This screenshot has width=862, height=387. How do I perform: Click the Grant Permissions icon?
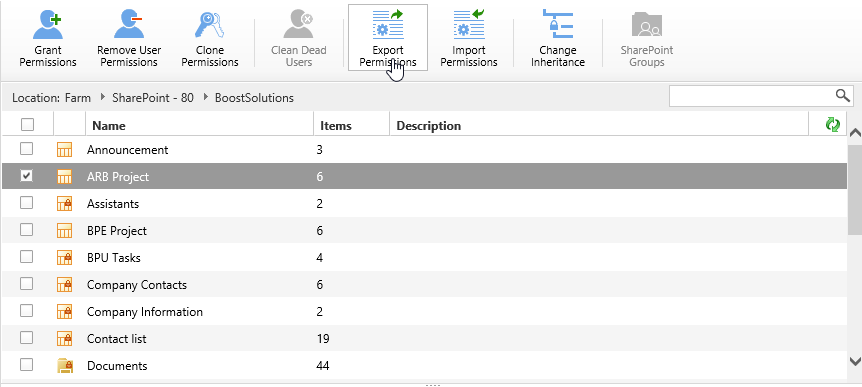click(47, 24)
